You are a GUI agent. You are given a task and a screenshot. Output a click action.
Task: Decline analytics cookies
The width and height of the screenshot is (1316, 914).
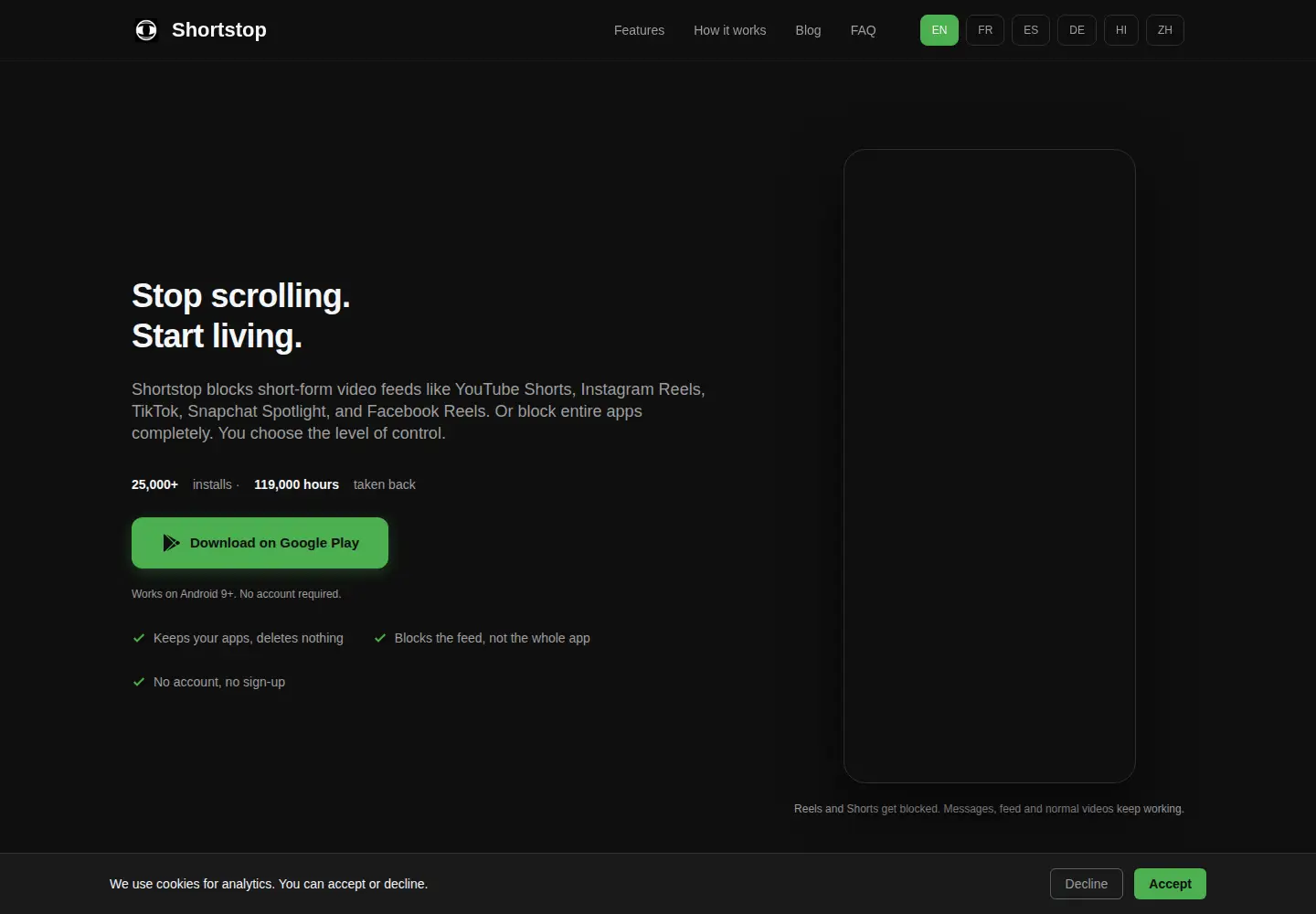(x=1087, y=884)
